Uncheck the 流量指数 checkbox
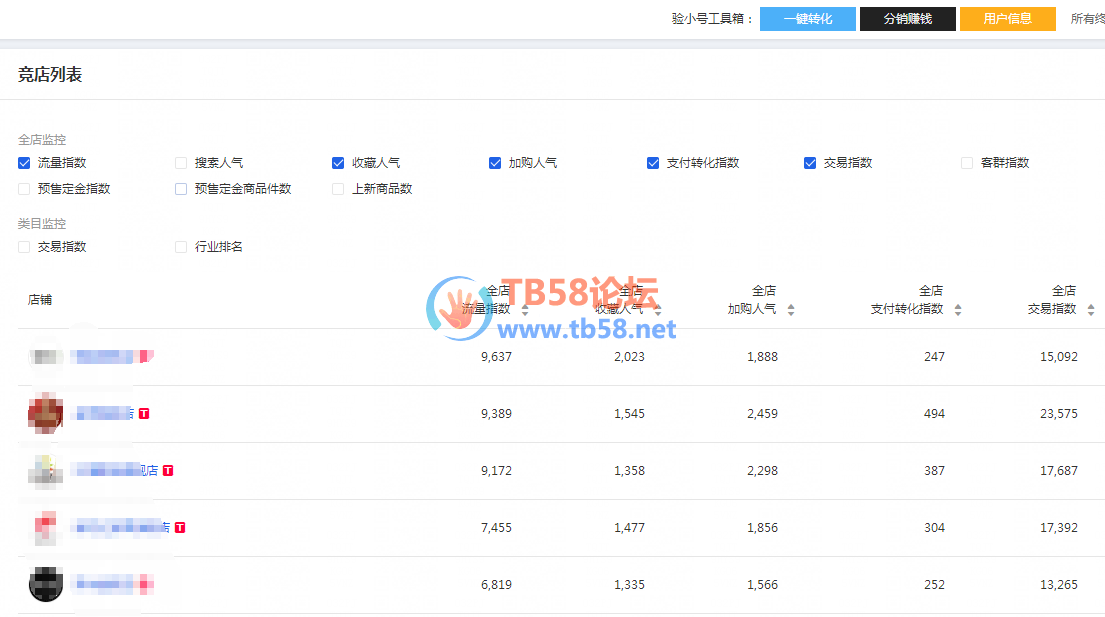1105x617 pixels. pyautogui.click(x=24, y=163)
